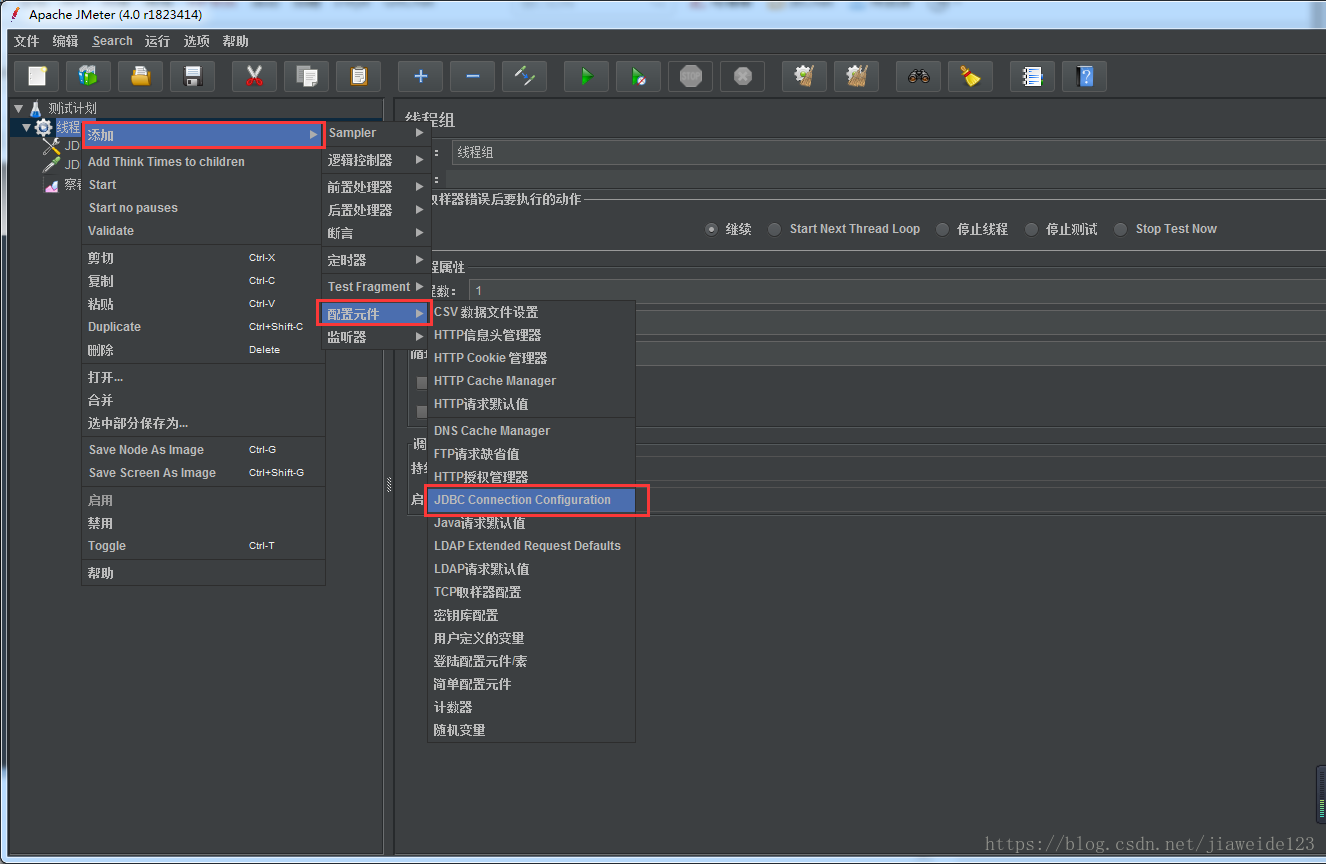Select the 停止测试 radio button
Viewport: 1326px width, 864px height.
tap(1031, 229)
